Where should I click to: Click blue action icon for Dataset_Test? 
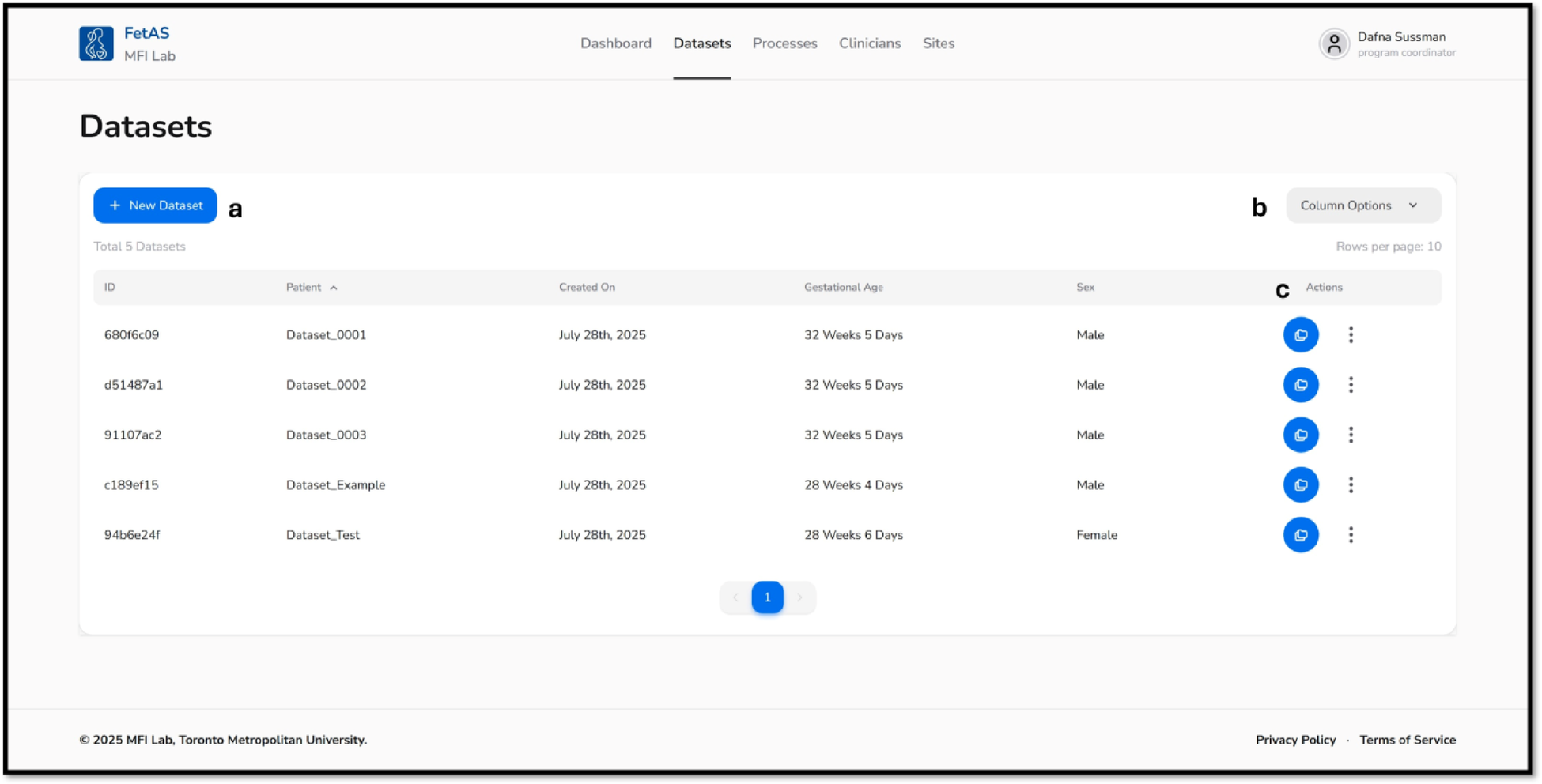click(x=1300, y=535)
